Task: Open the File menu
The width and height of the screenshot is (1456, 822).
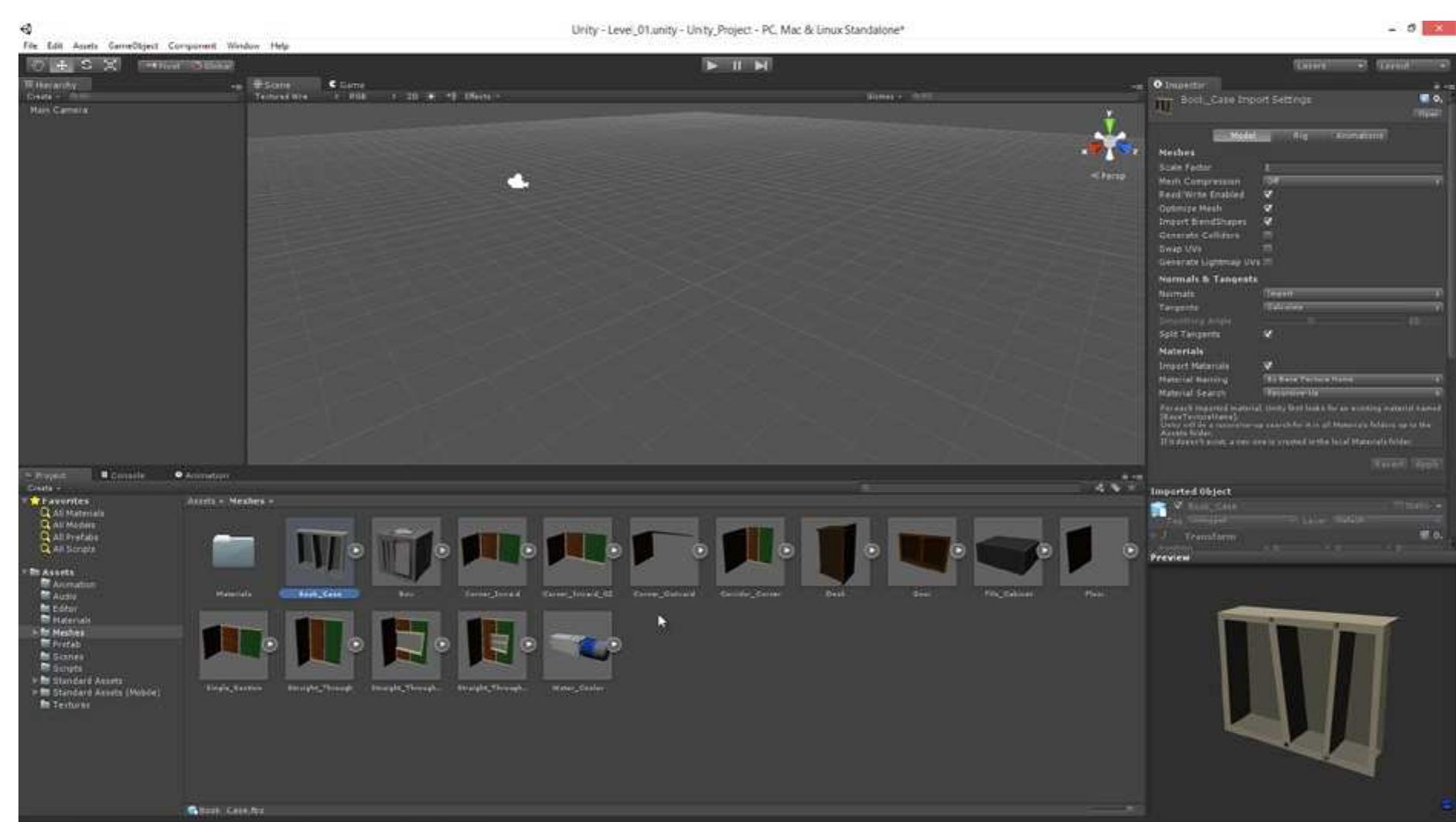Action: tap(31, 46)
